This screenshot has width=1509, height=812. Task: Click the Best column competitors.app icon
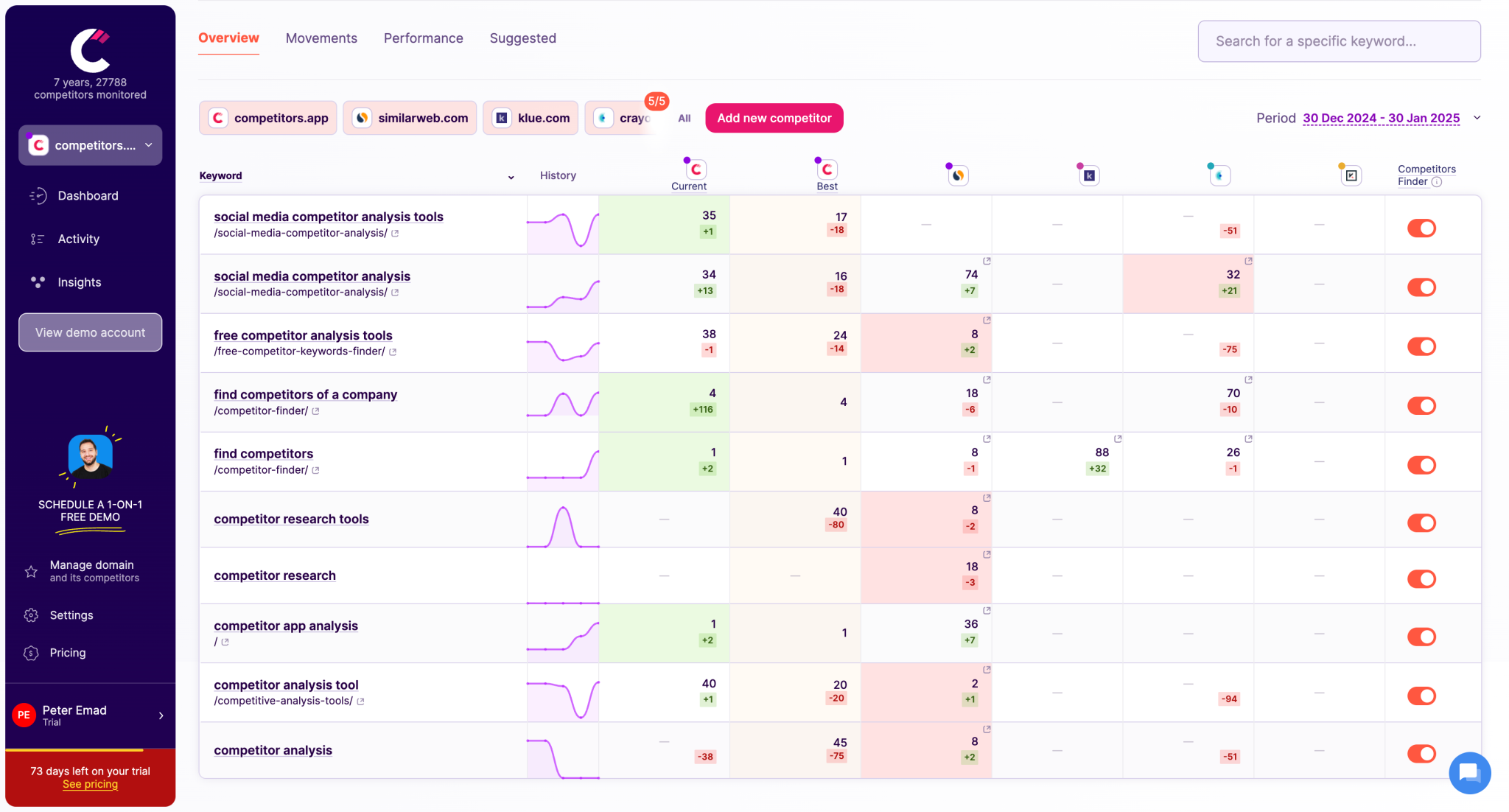click(827, 169)
